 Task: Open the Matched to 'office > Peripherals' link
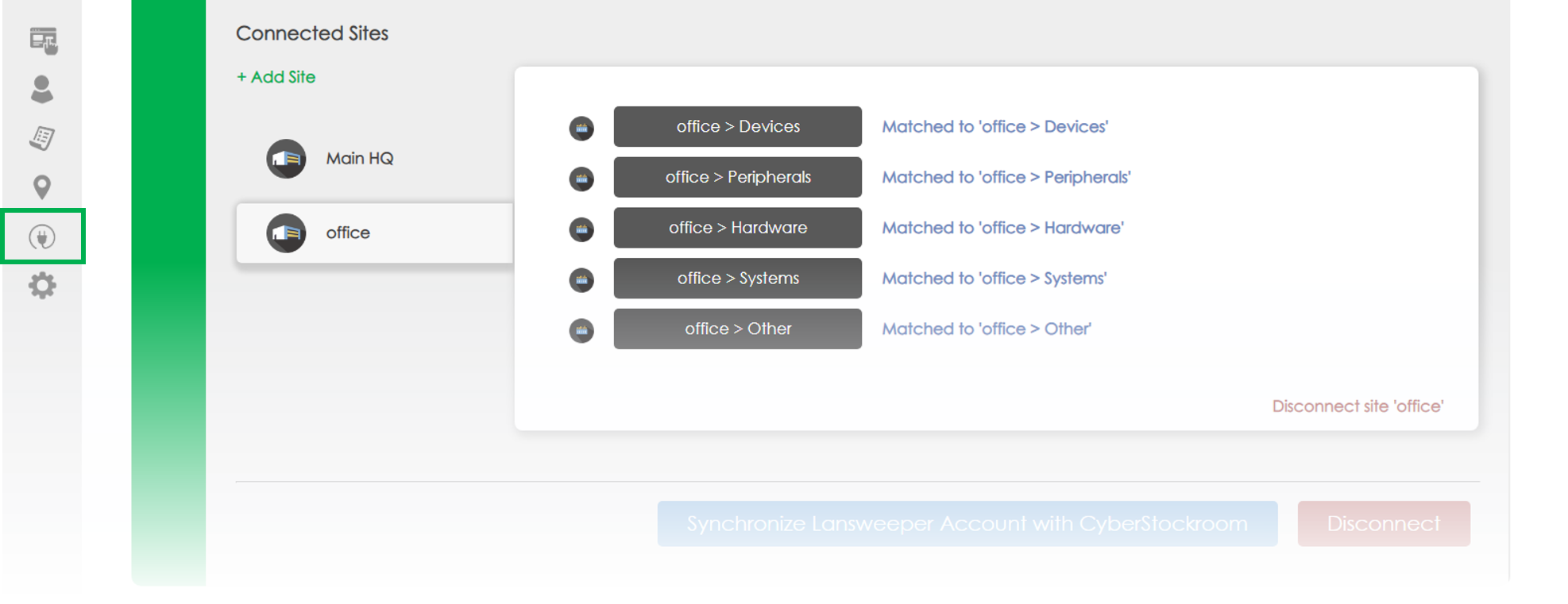1006,177
